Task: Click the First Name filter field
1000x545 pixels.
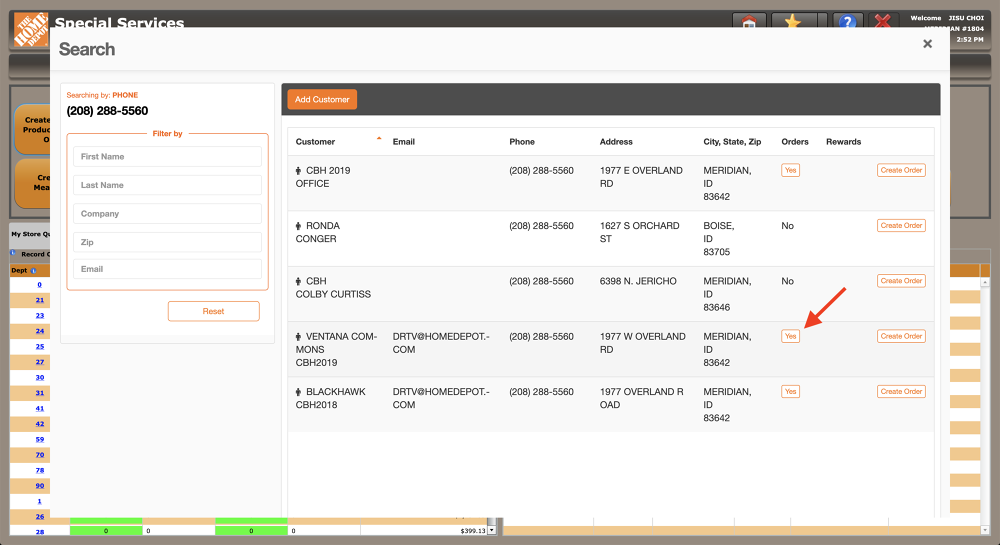Action: pos(167,157)
